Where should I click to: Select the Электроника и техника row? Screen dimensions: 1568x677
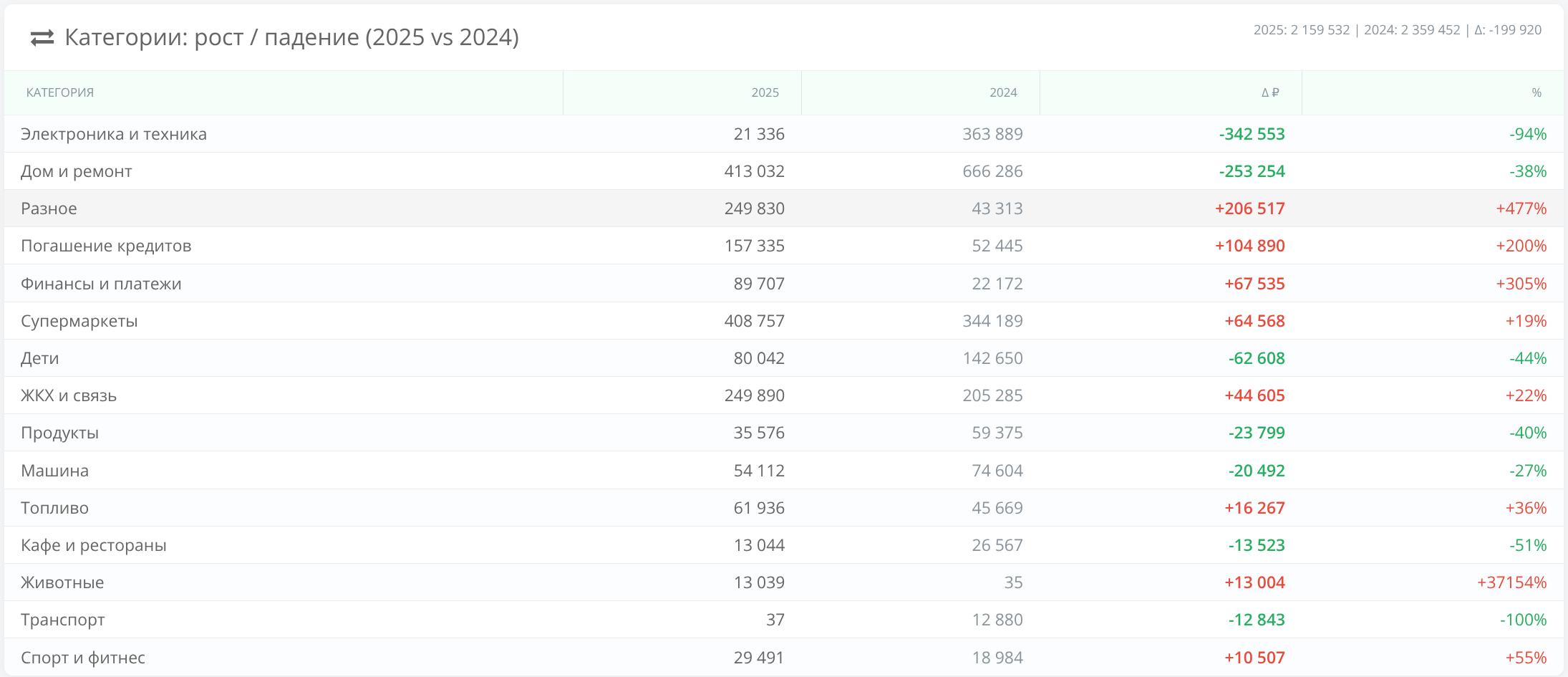click(x=114, y=134)
